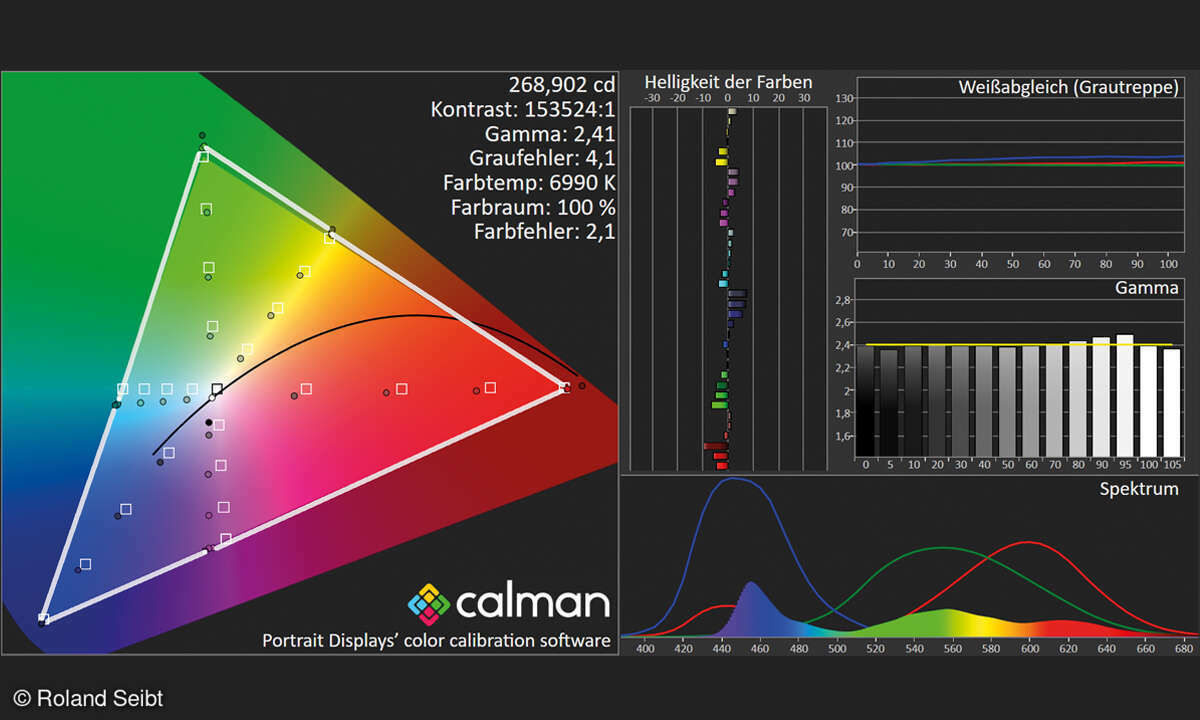Click the bold white-point square in gamut center

click(x=217, y=388)
